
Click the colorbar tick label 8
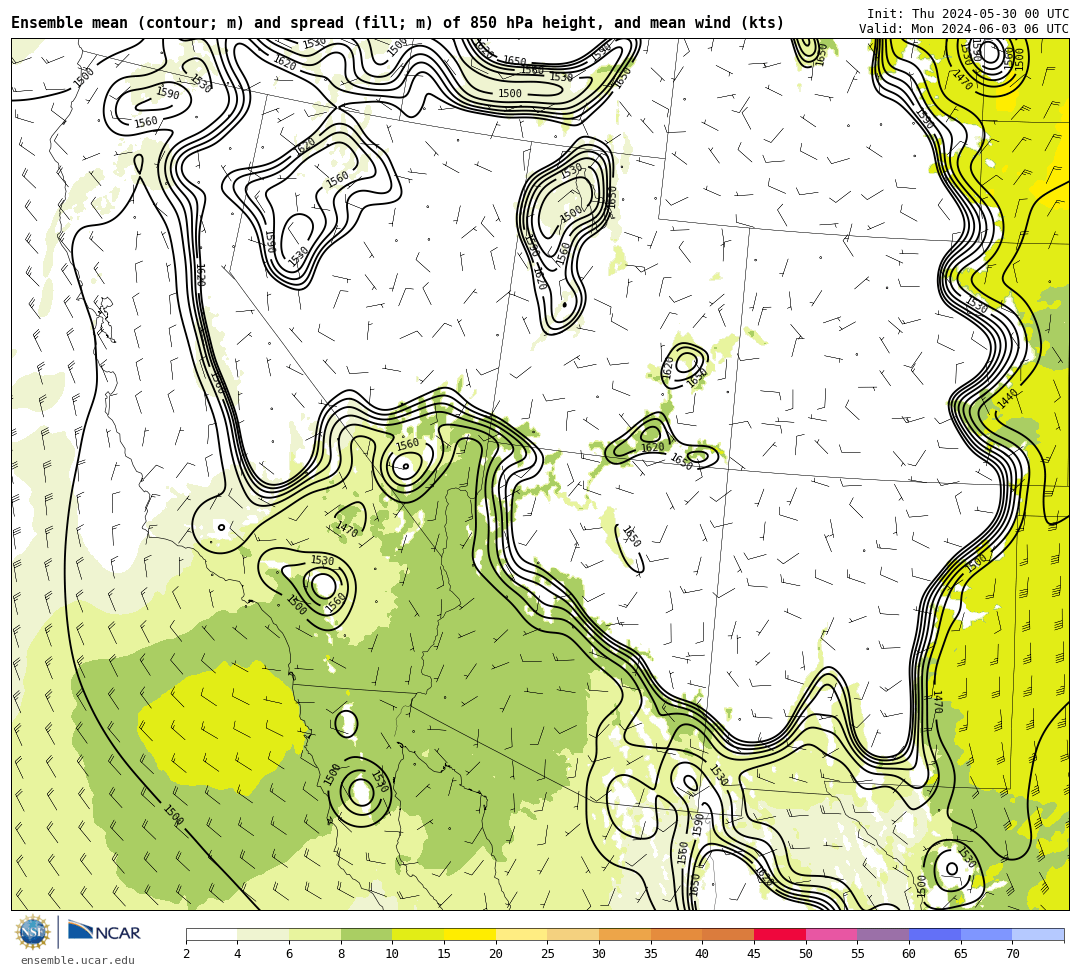coord(341,954)
